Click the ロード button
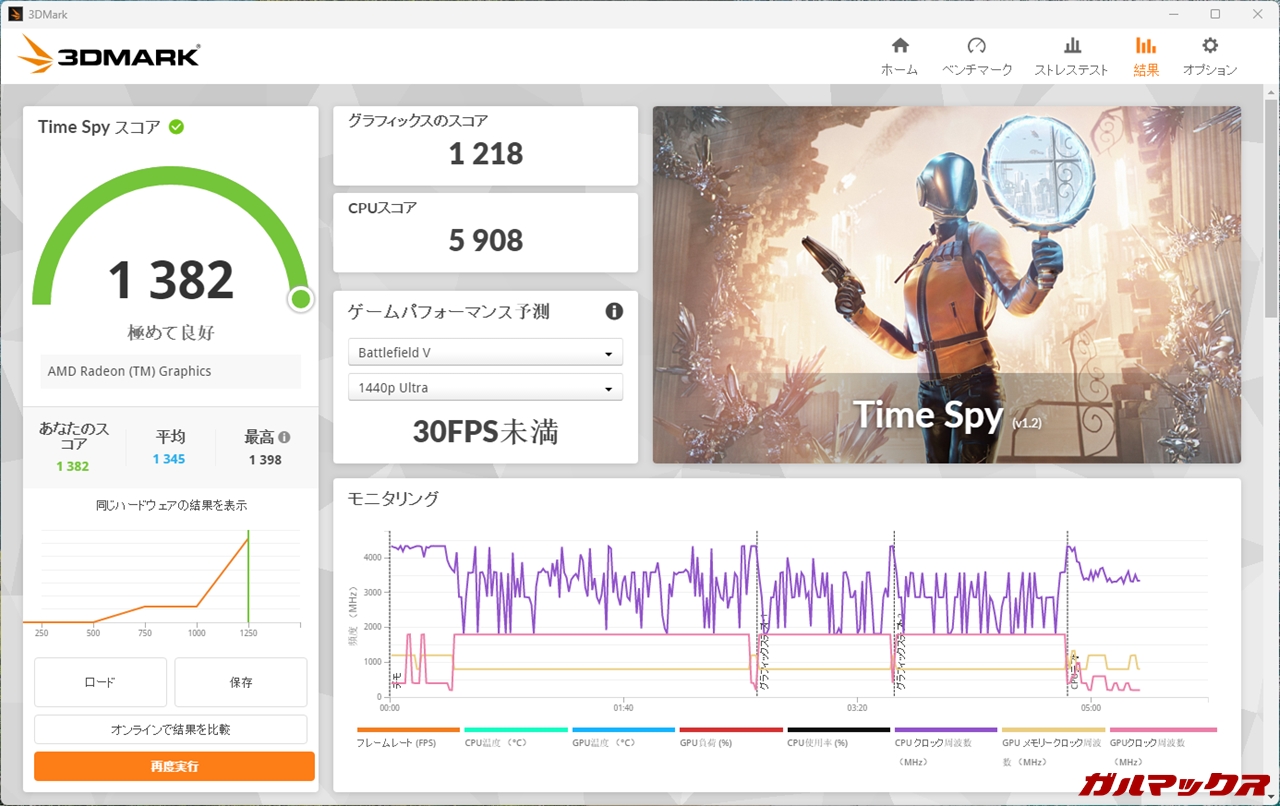The height and width of the screenshot is (806, 1280). (x=100, y=682)
